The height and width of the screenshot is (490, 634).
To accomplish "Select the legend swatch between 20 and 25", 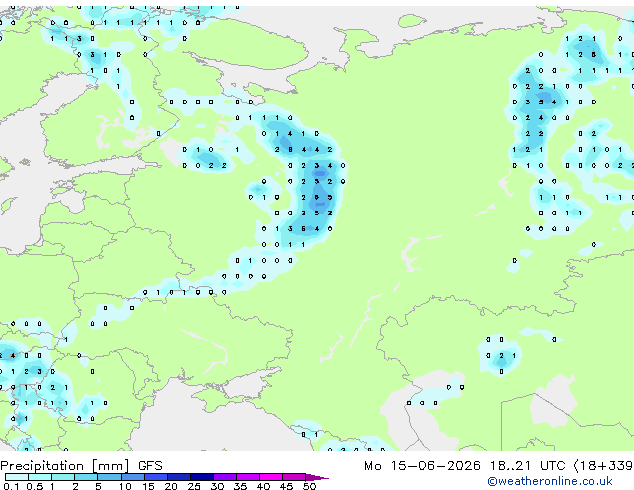I will pyautogui.click(x=179, y=477).
